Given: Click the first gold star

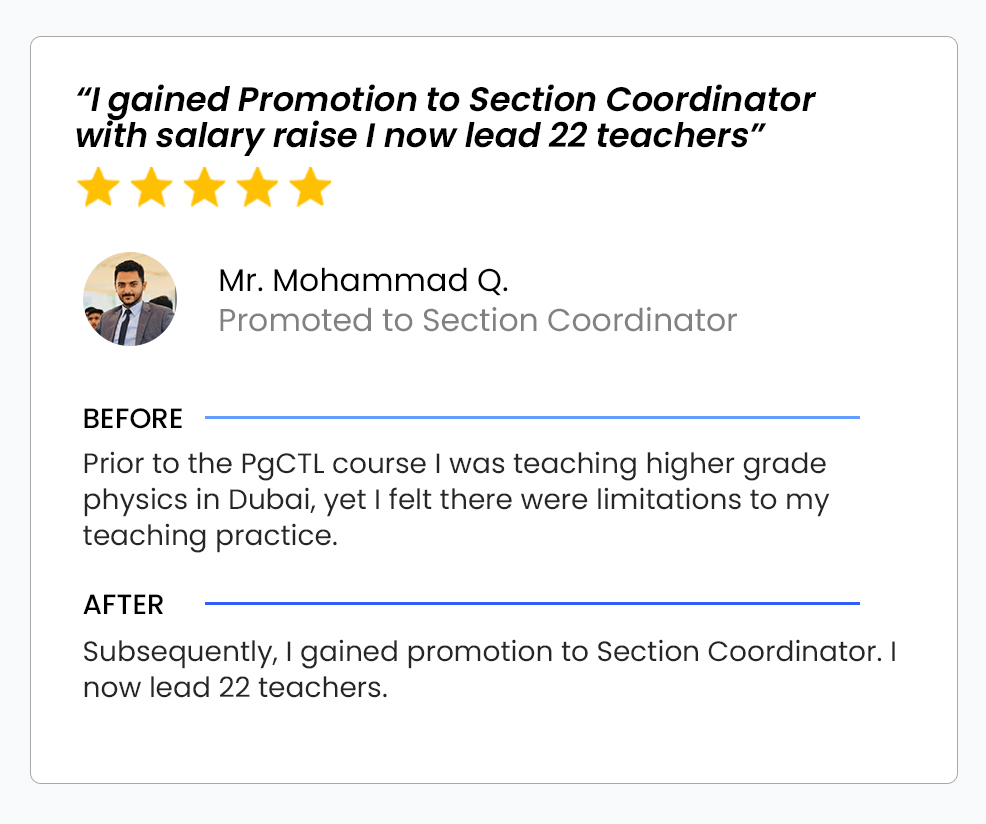Looking at the screenshot, I should [x=98, y=188].
